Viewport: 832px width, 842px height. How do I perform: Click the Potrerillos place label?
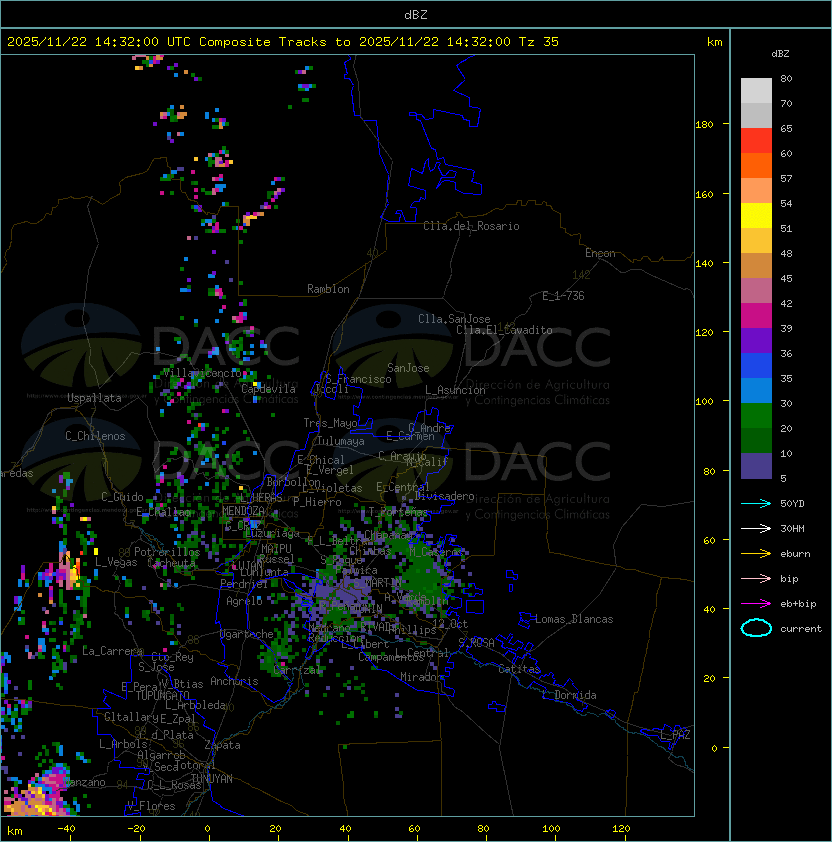pyautogui.click(x=167, y=552)
